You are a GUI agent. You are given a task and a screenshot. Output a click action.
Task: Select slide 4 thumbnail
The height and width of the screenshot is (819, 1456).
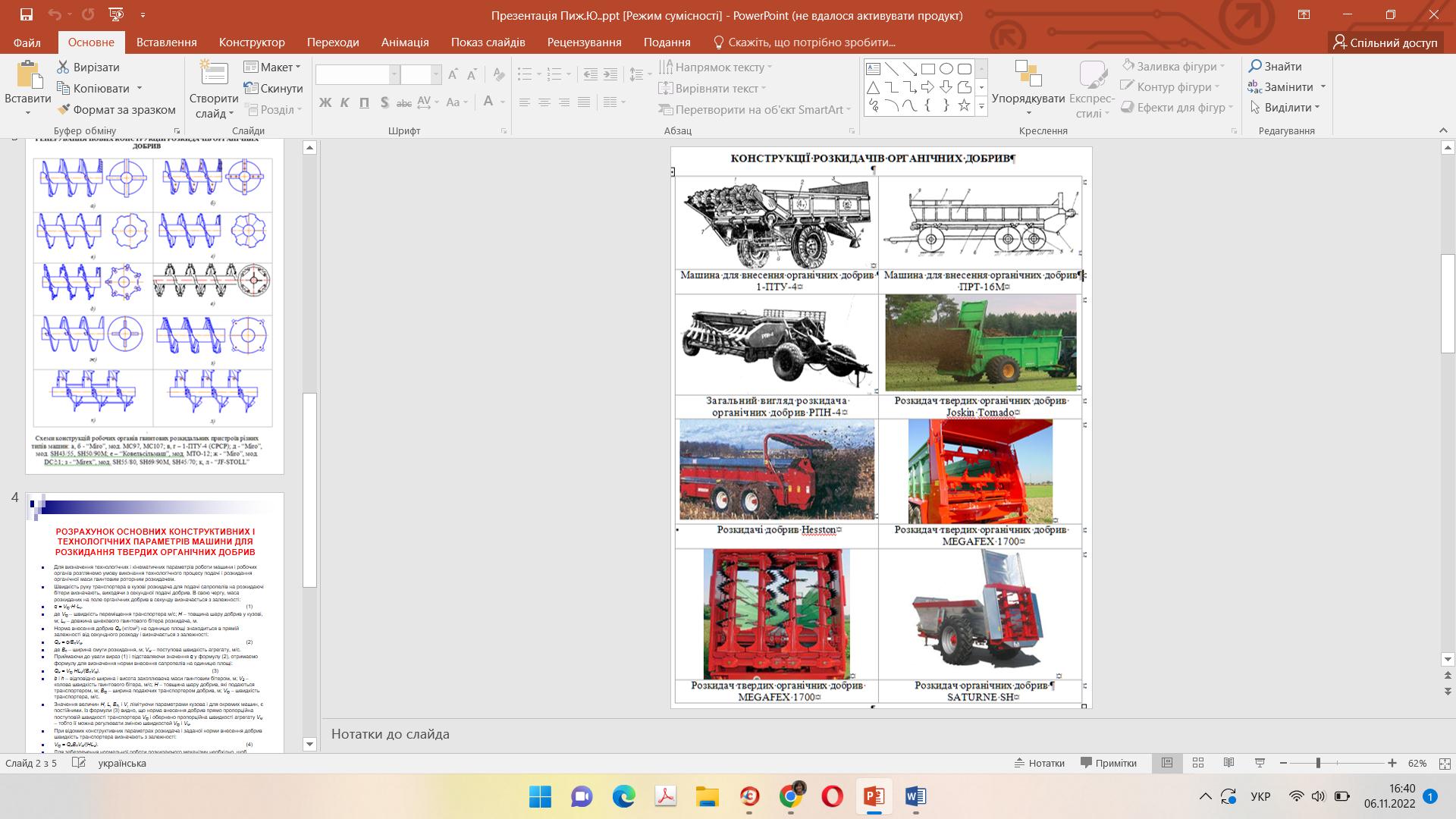tap(155, 622)
